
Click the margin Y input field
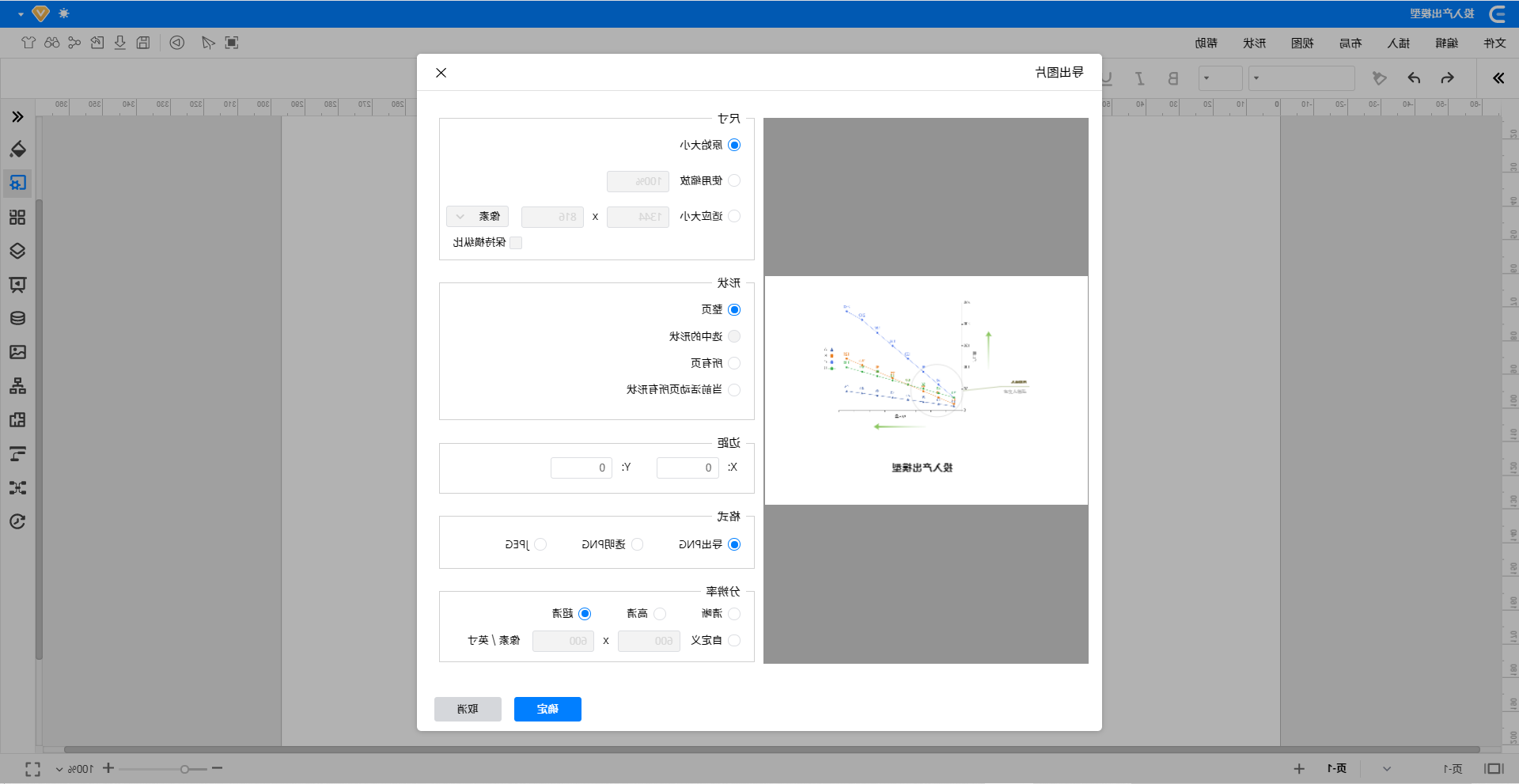pos(581,468)
